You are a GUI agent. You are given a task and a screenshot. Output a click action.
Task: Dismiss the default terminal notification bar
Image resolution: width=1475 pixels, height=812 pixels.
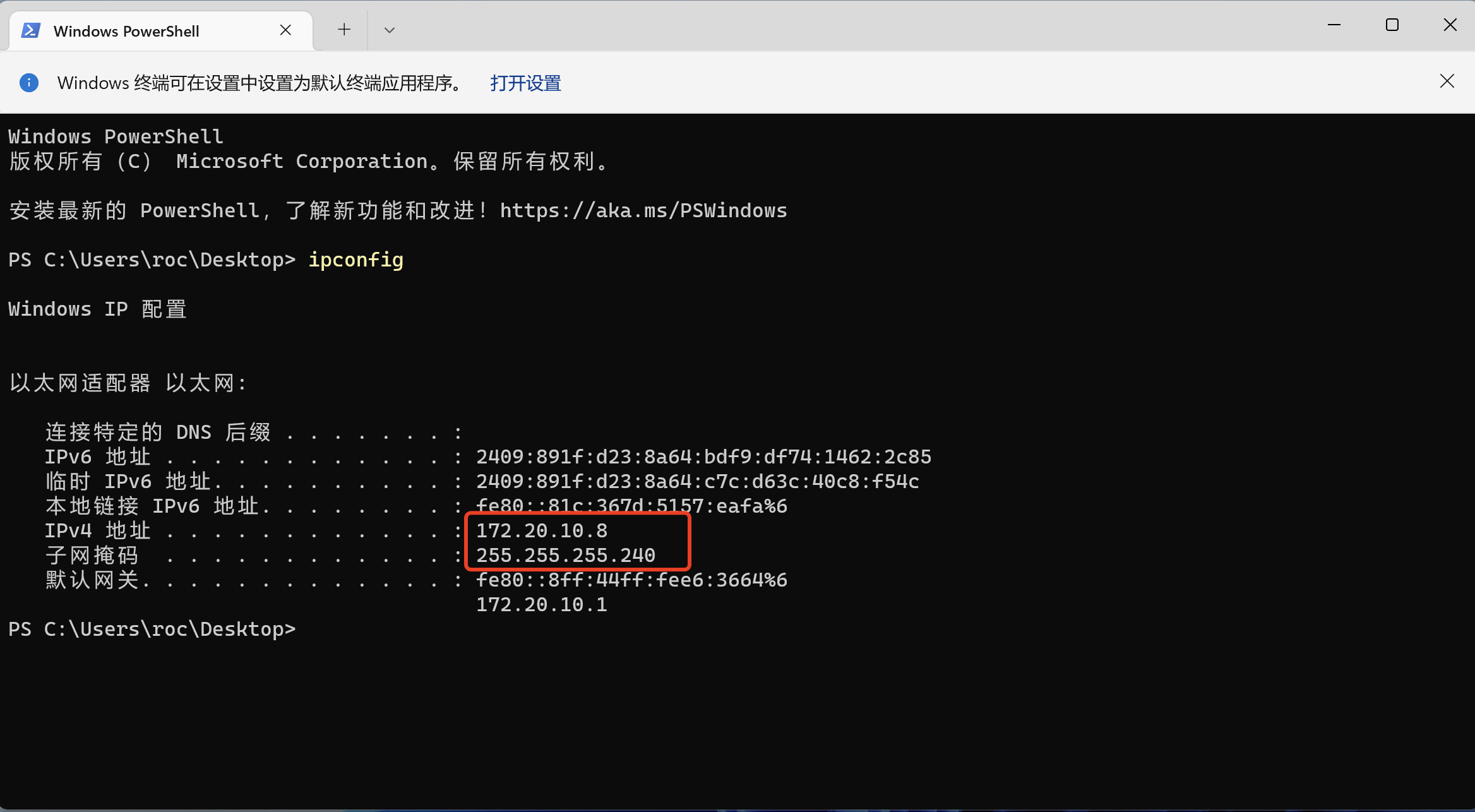pyautogui.click(x=1447, y=81)
